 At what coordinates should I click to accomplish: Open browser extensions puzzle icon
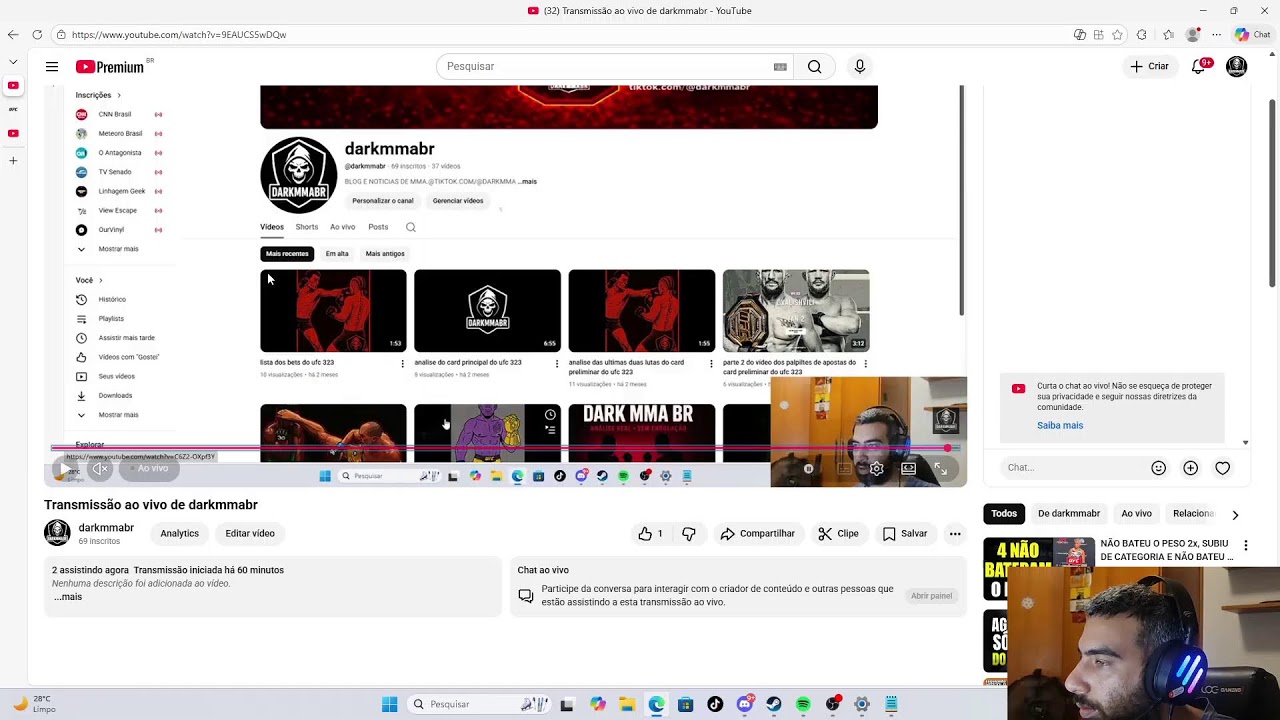[x=1142, y=35]
